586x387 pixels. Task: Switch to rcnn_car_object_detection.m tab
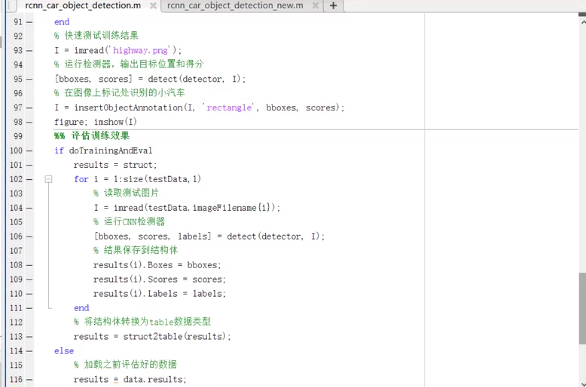click(x=83, y=6)
